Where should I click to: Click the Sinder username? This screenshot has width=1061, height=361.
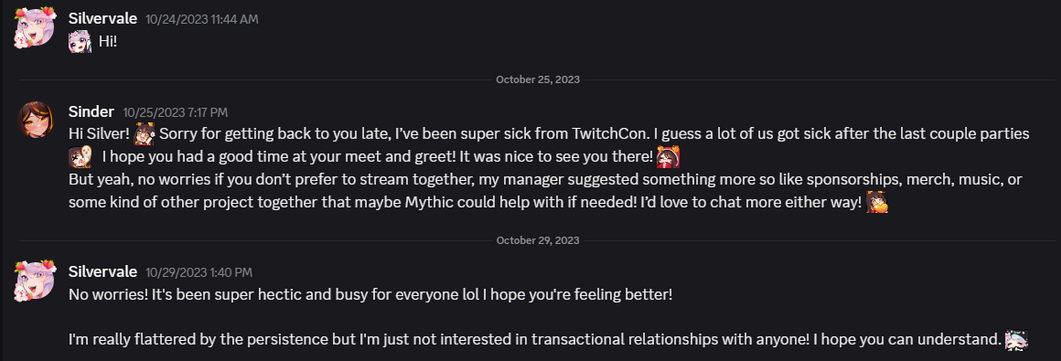[91, 112]
